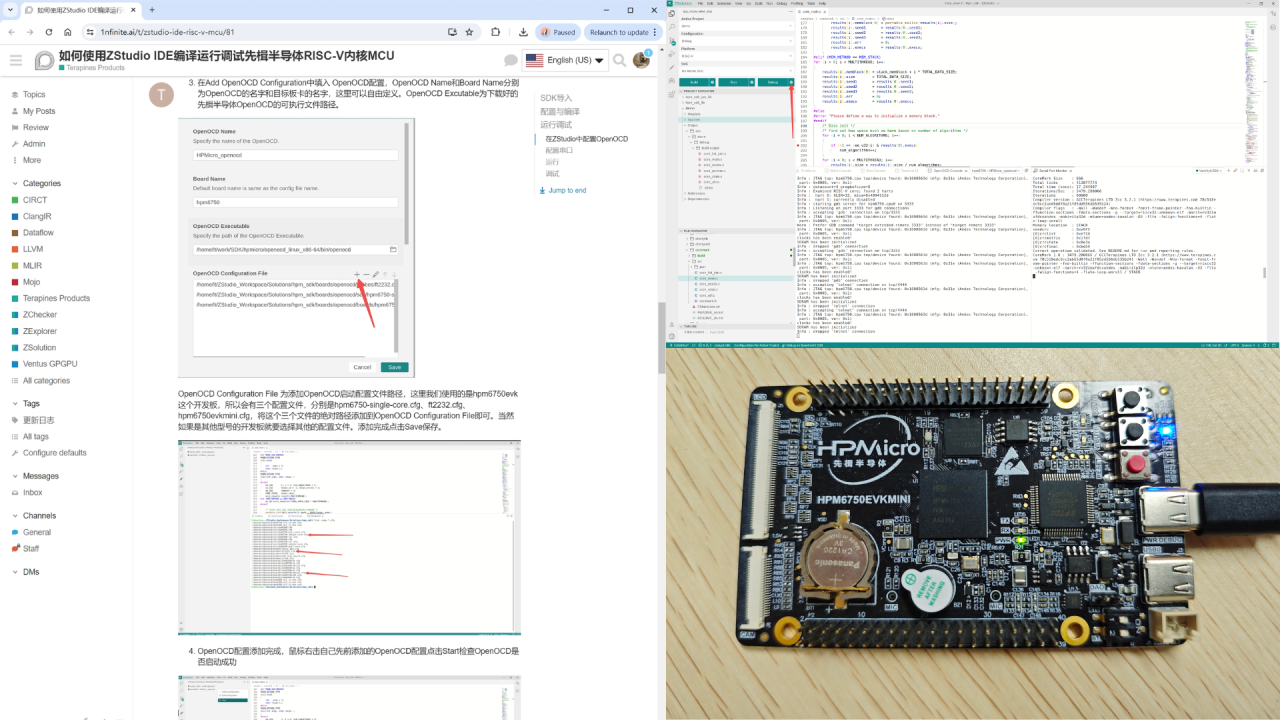Open the Inbox messages link
This screenshot has width=1280, height=720.
point(32,492)
